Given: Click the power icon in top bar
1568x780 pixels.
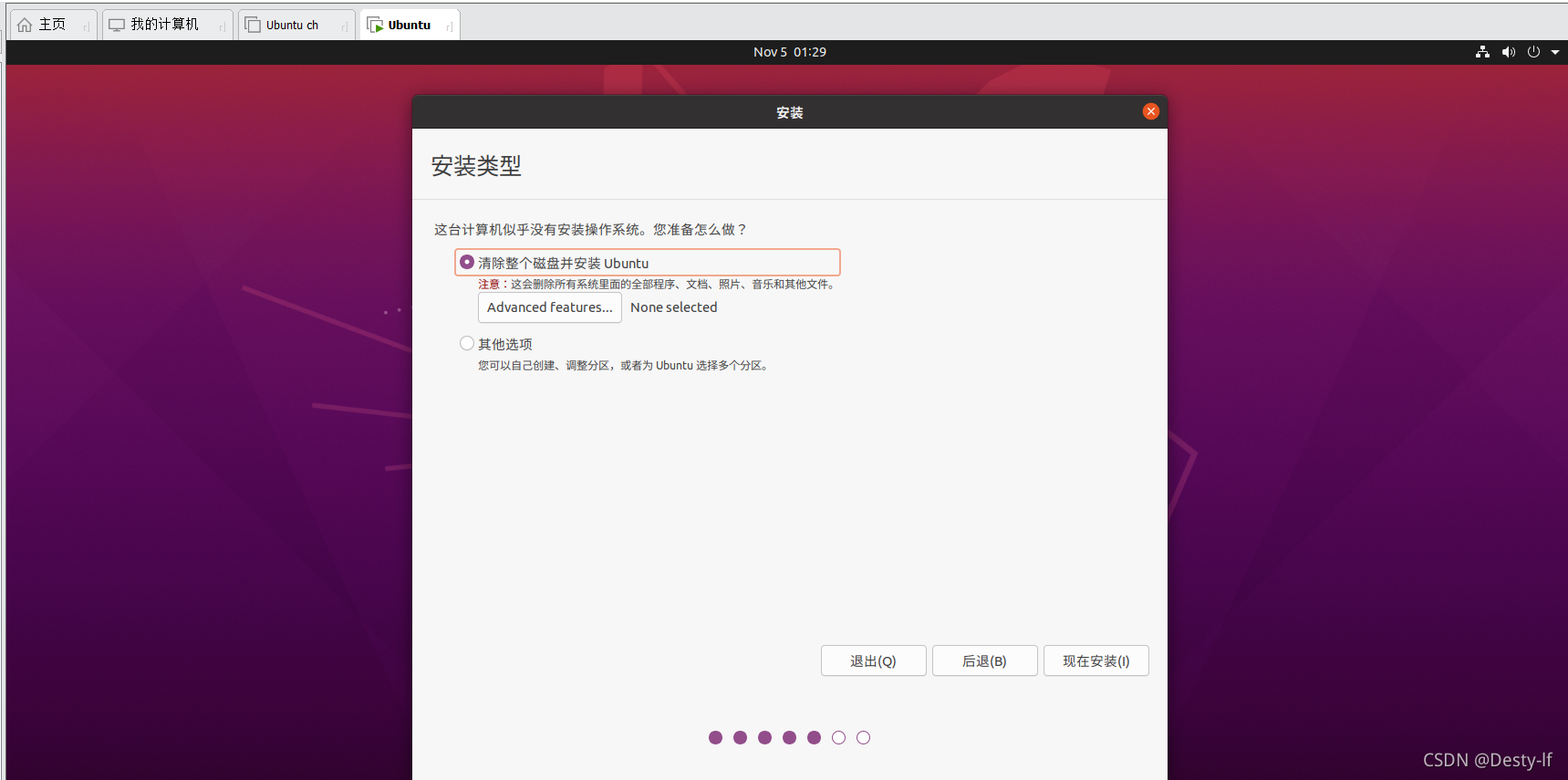Looking at the screenshot, I should pyautogui.click(x=1533, y=52).
